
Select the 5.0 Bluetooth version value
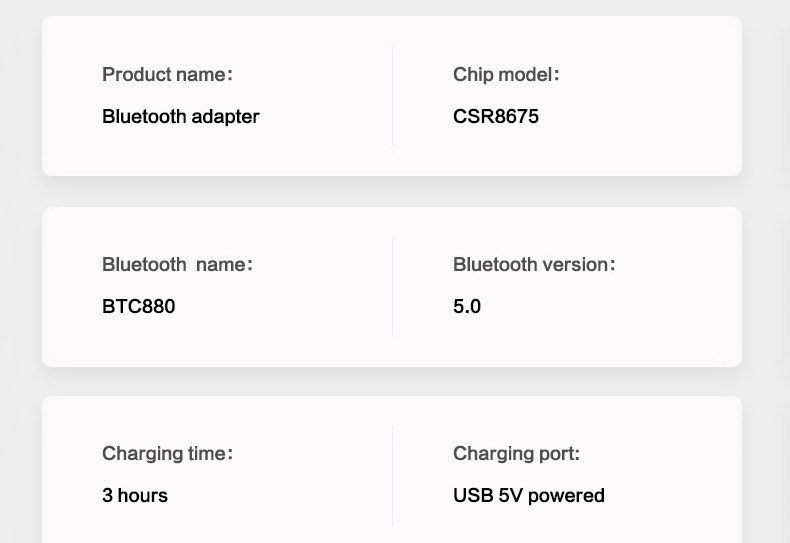coord(467,307)
